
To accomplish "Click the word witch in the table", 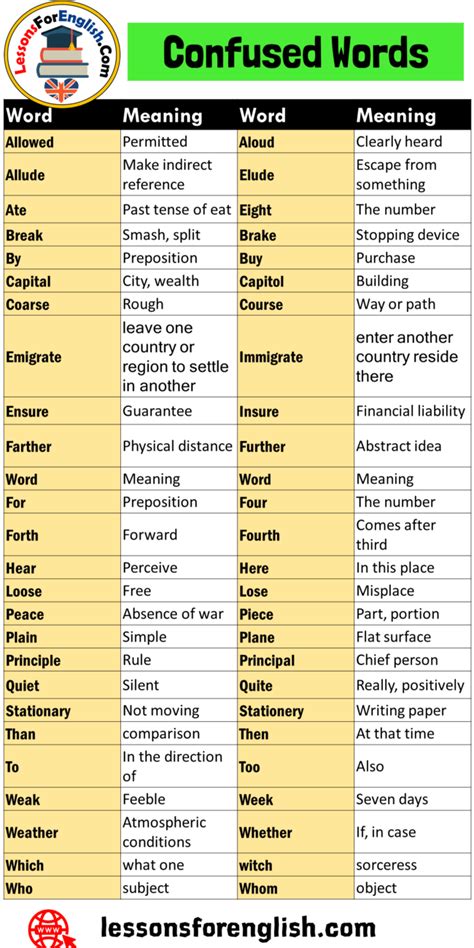I will pos(256,865).
